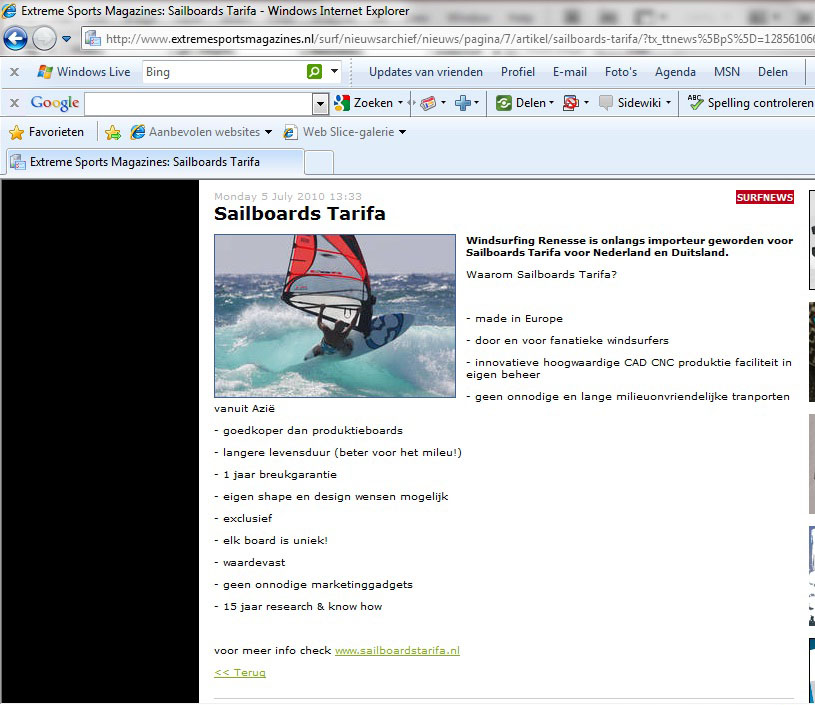Expand the Bing search options dropdown

[x=335, y=71]
